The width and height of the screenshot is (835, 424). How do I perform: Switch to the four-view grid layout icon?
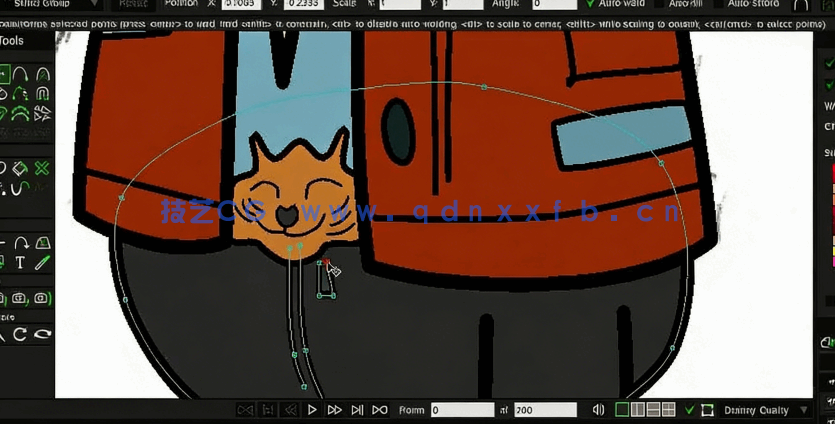click(669, 410)
